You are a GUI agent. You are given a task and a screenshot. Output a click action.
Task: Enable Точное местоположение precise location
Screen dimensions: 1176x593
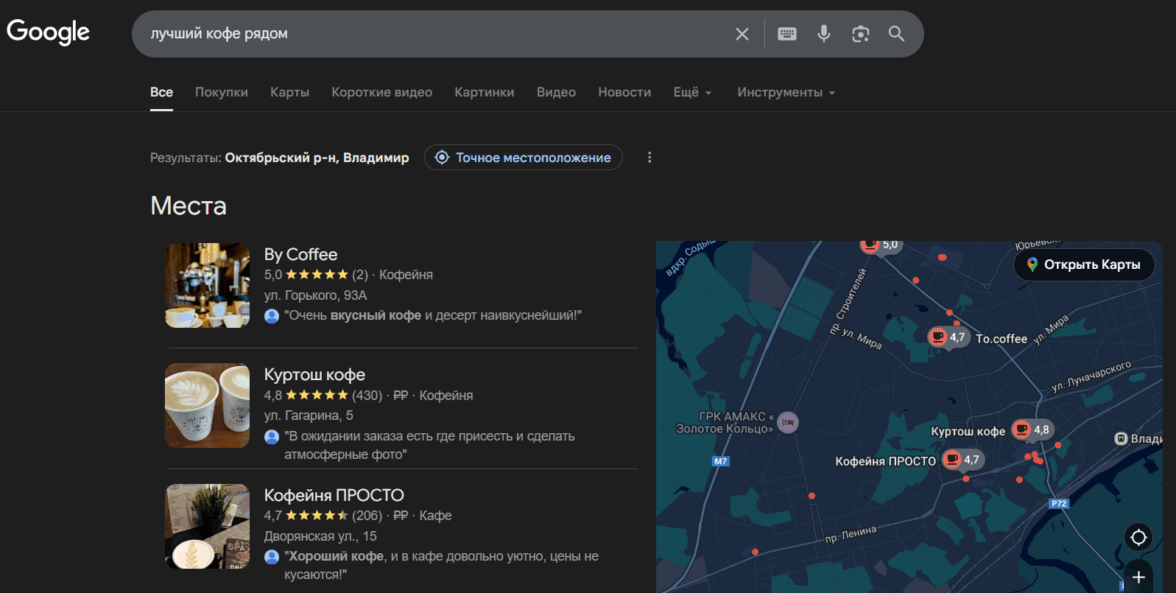(523, 158)
